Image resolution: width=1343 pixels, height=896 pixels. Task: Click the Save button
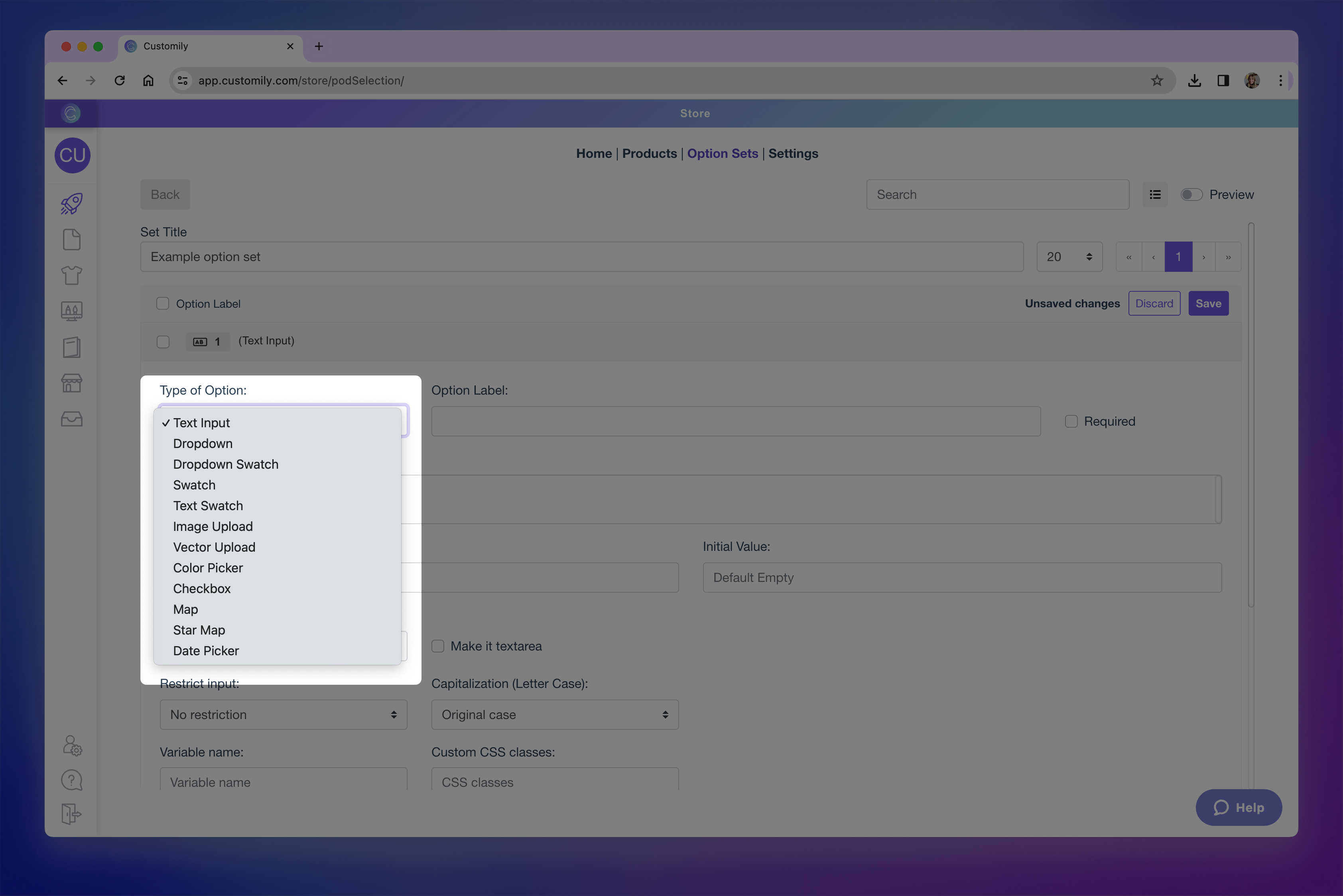pyautogui.click(x=1207, y=303)
